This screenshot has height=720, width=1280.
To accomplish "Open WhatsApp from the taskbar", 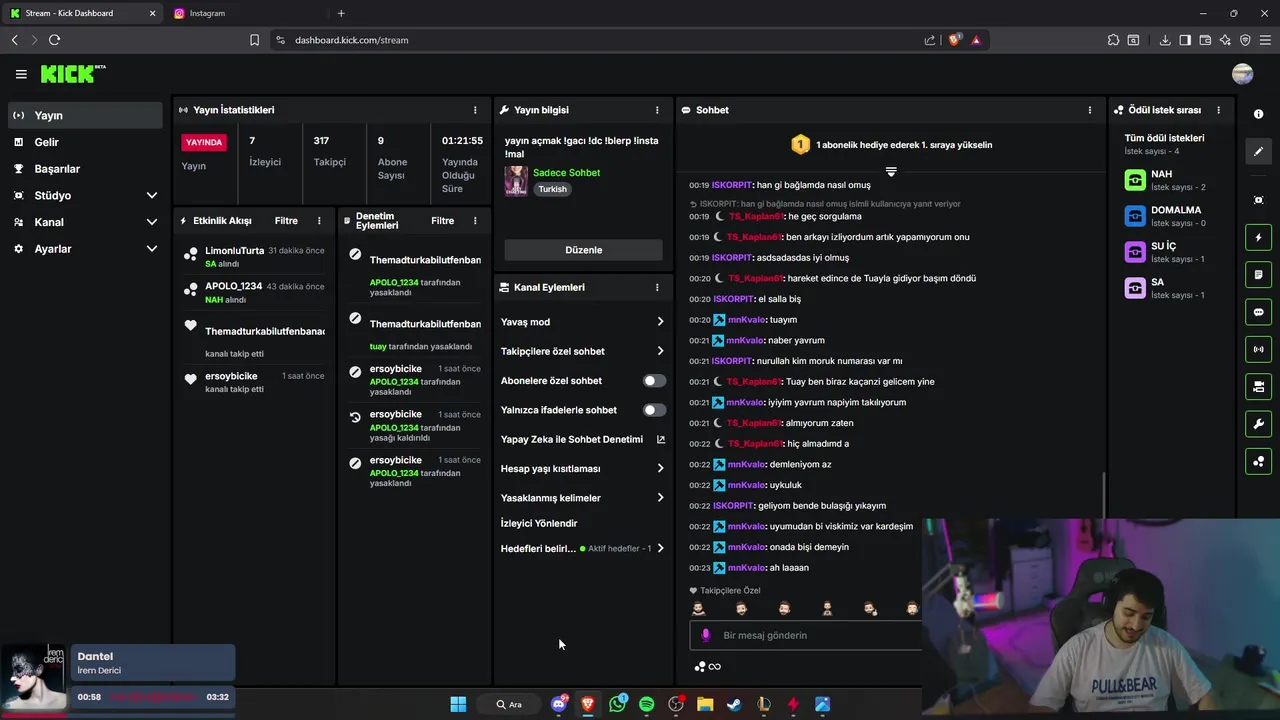I will coord(618,704).
